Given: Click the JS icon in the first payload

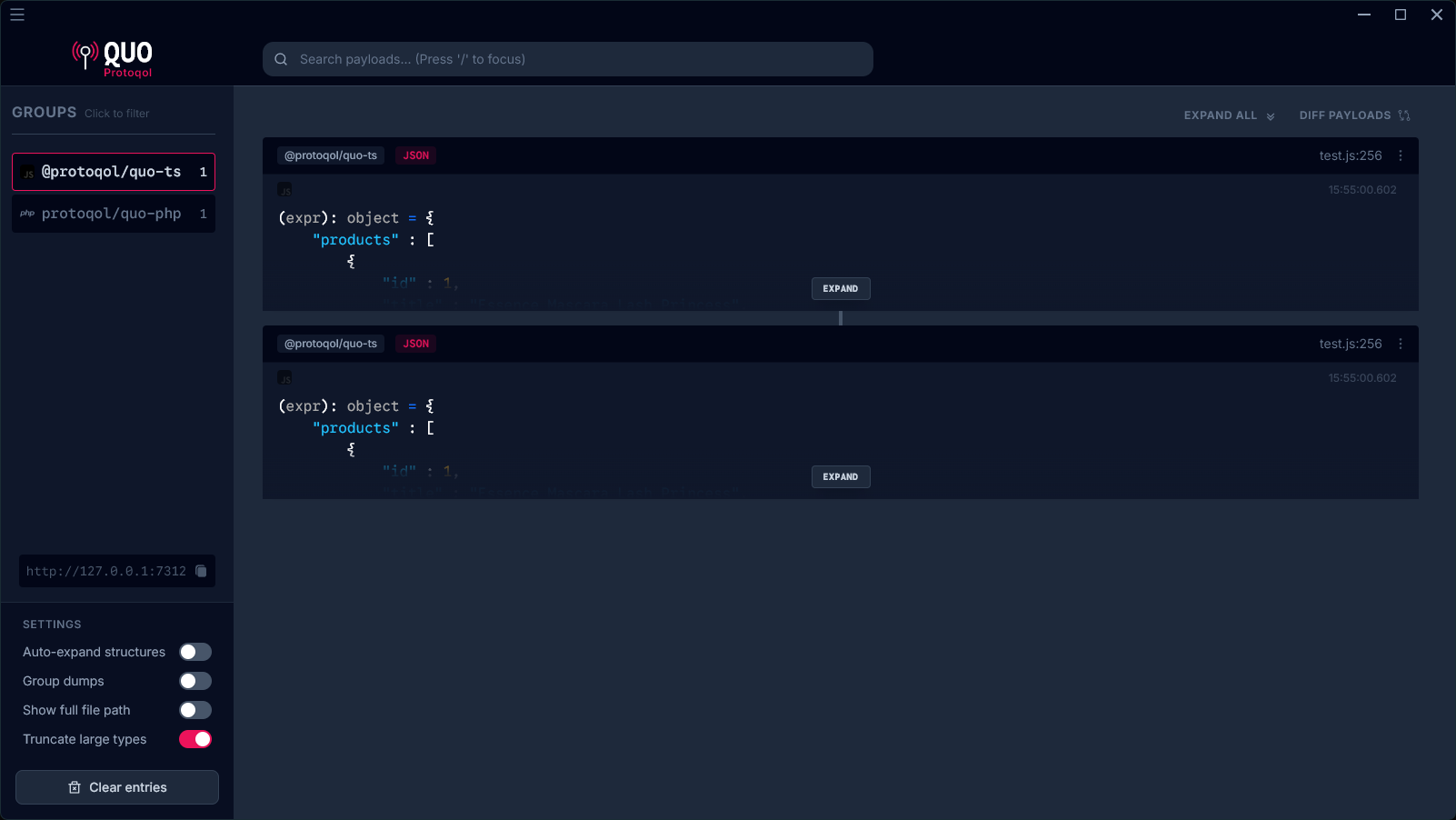Looking at the screenshot, I should (x=284, y=190).
